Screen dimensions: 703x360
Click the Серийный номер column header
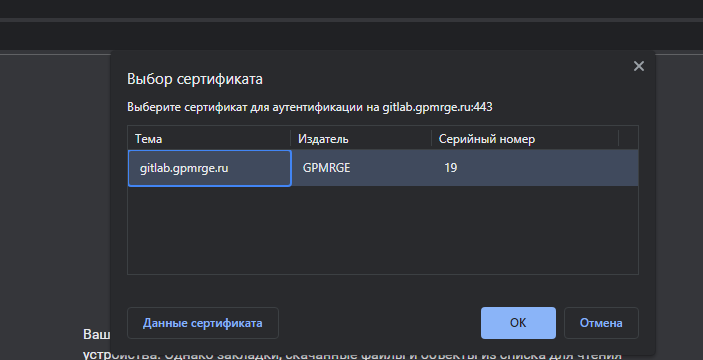(525, 139)
